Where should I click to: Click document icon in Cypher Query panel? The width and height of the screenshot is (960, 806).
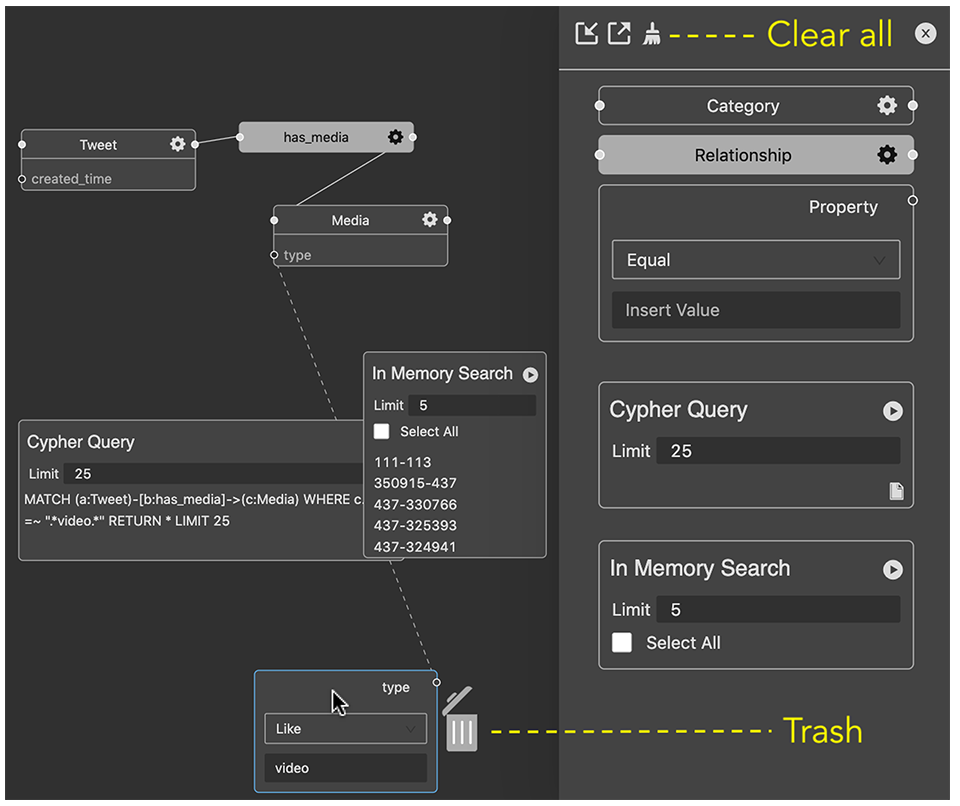click(x=896, y=490)
